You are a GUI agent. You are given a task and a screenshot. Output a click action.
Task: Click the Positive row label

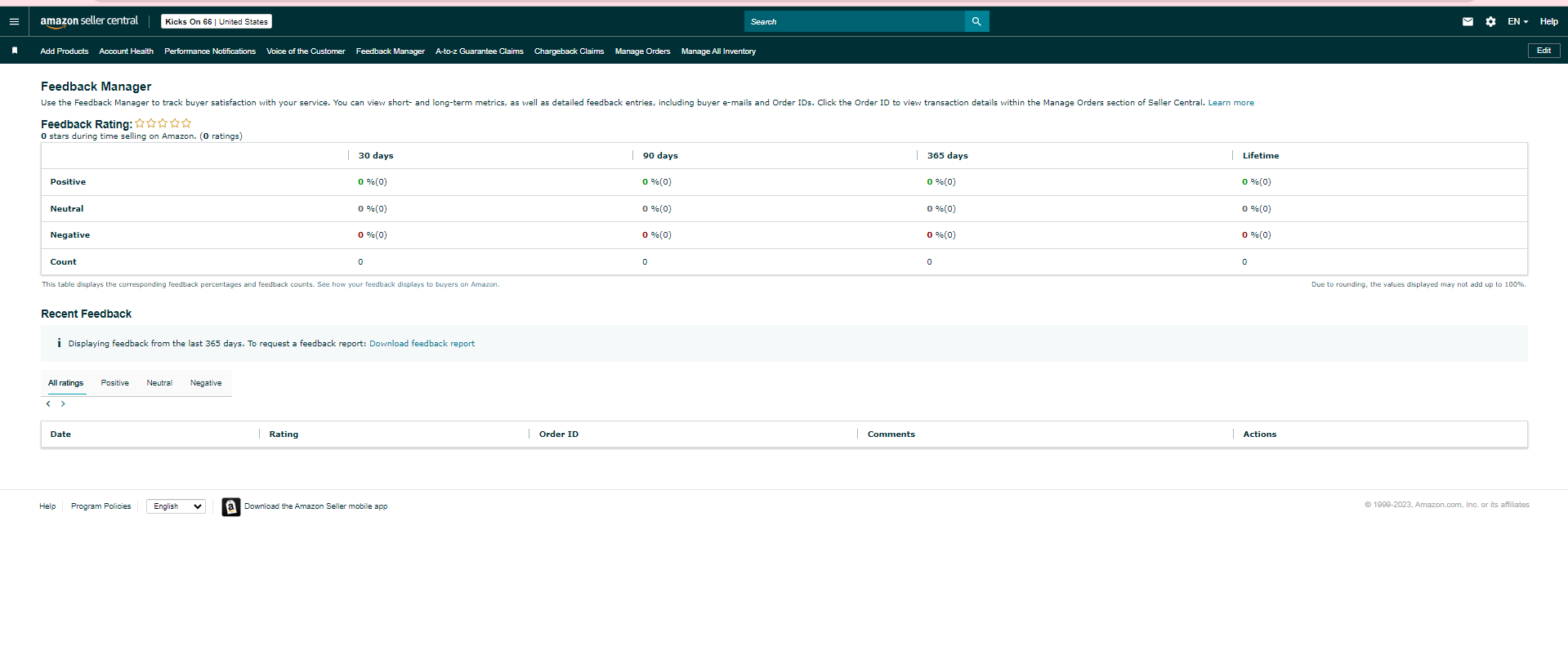68,182
